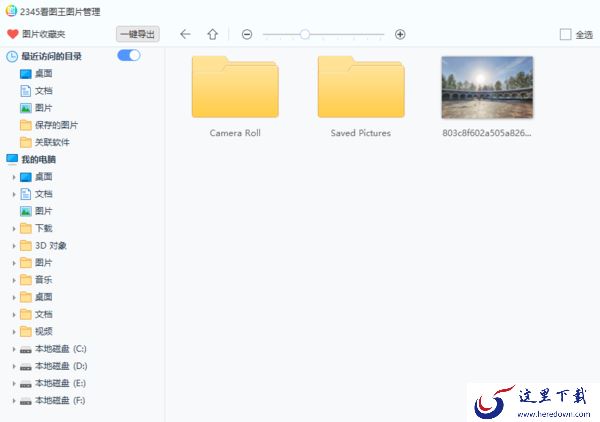Expand 文档 with document page icon under 我的电脑

pyautogui.click(x=14, y=194)
